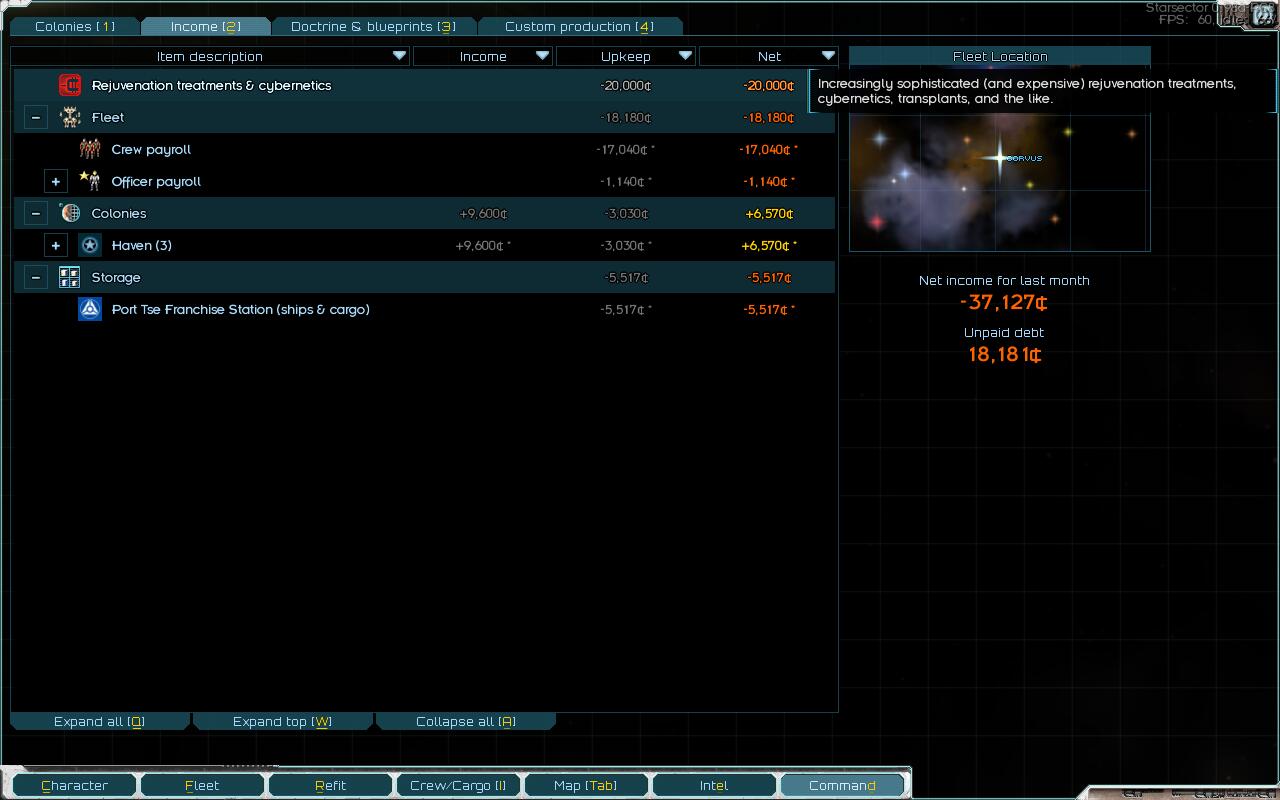
Task: Click the Collapse all button
Action: click(x=465, y=721)
